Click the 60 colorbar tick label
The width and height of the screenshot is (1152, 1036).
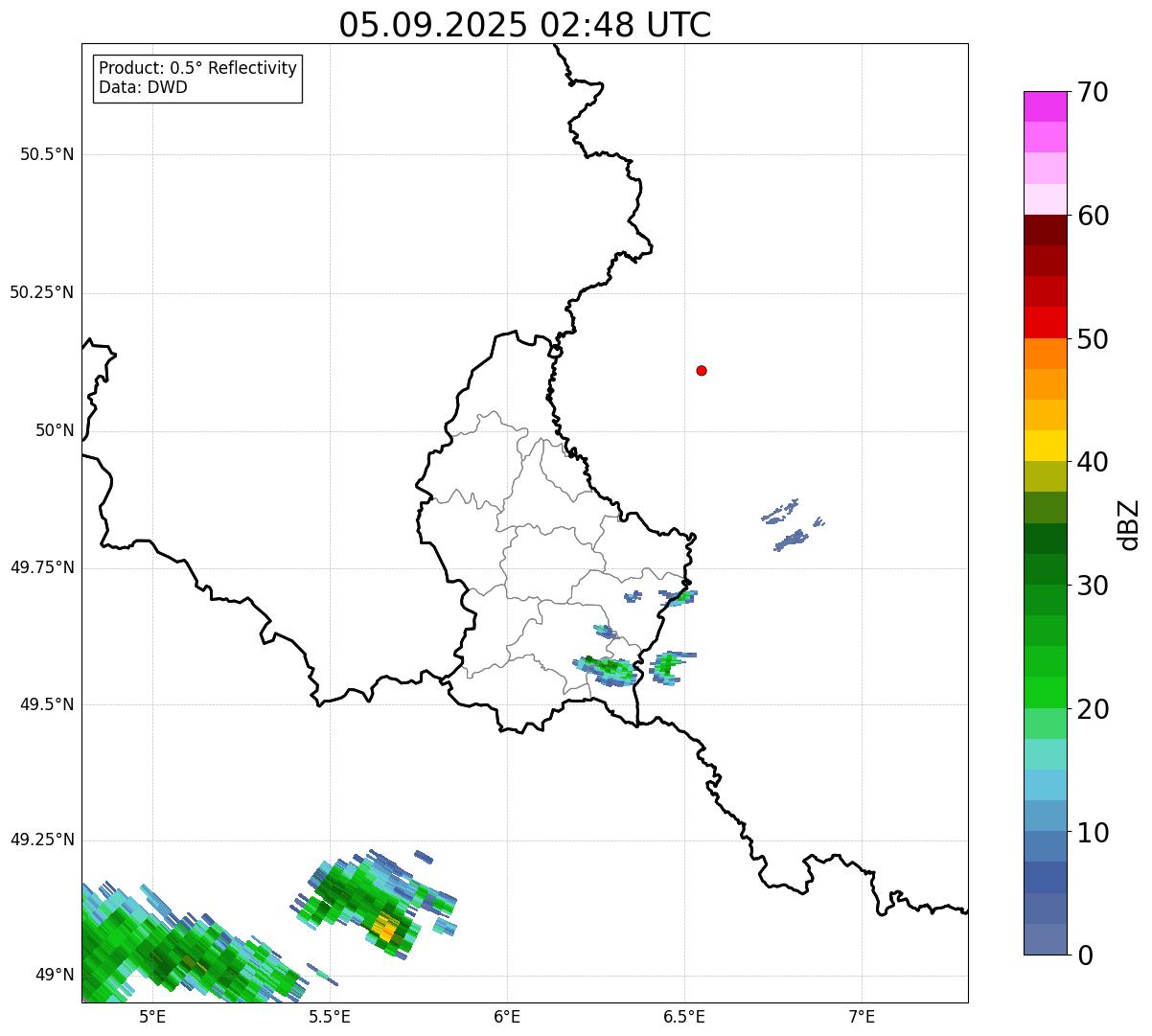tap(1093, 216)
